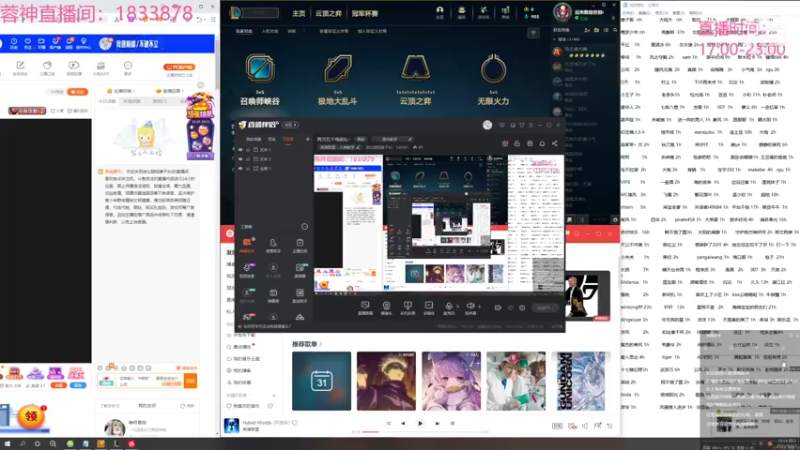This screenshot has width=800, height=450.
Task: Add a friend using League friend list icon
Action: [x=587, y=31]
